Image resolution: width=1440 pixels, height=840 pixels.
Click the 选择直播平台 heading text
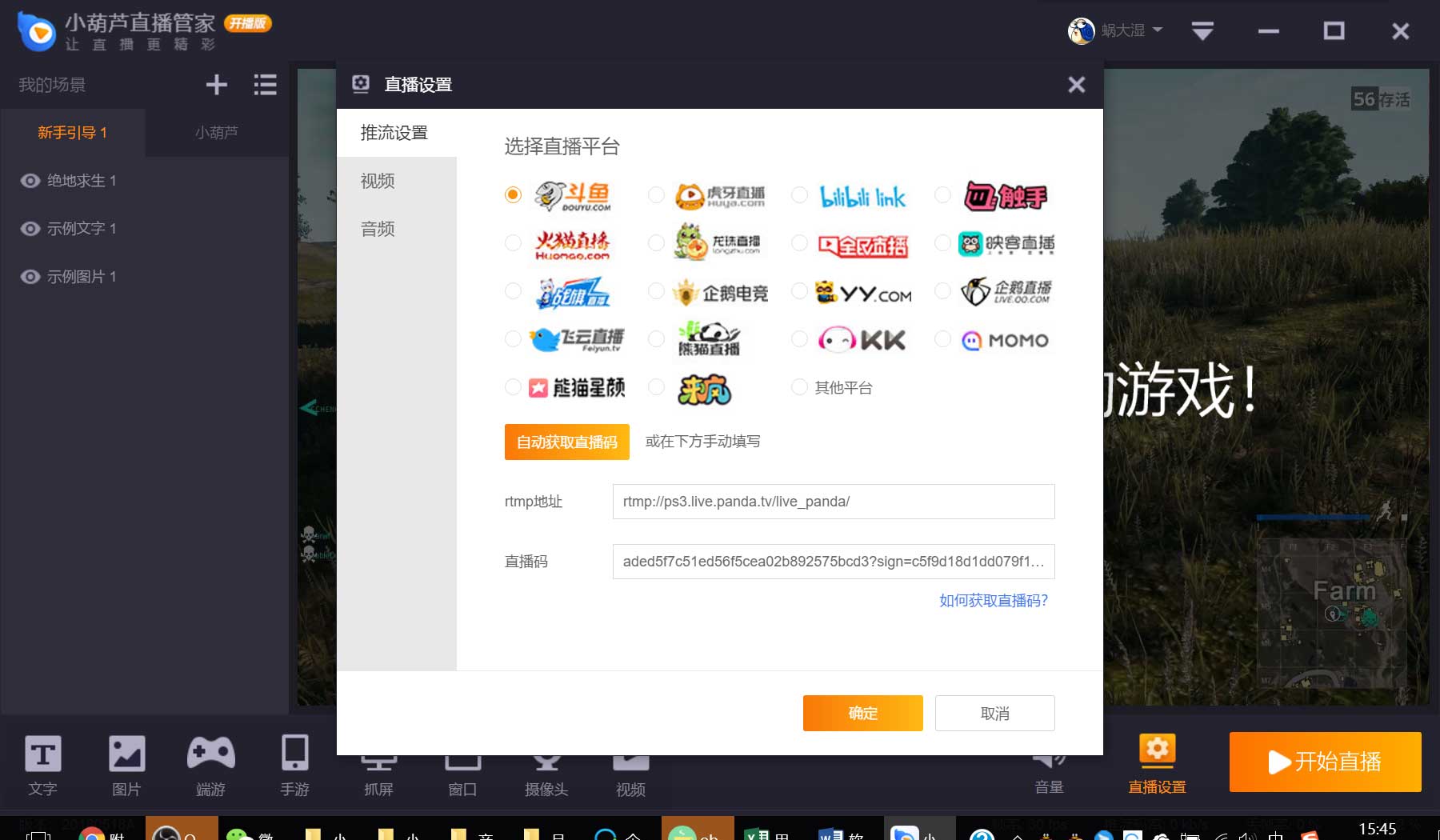click(562, 146)
